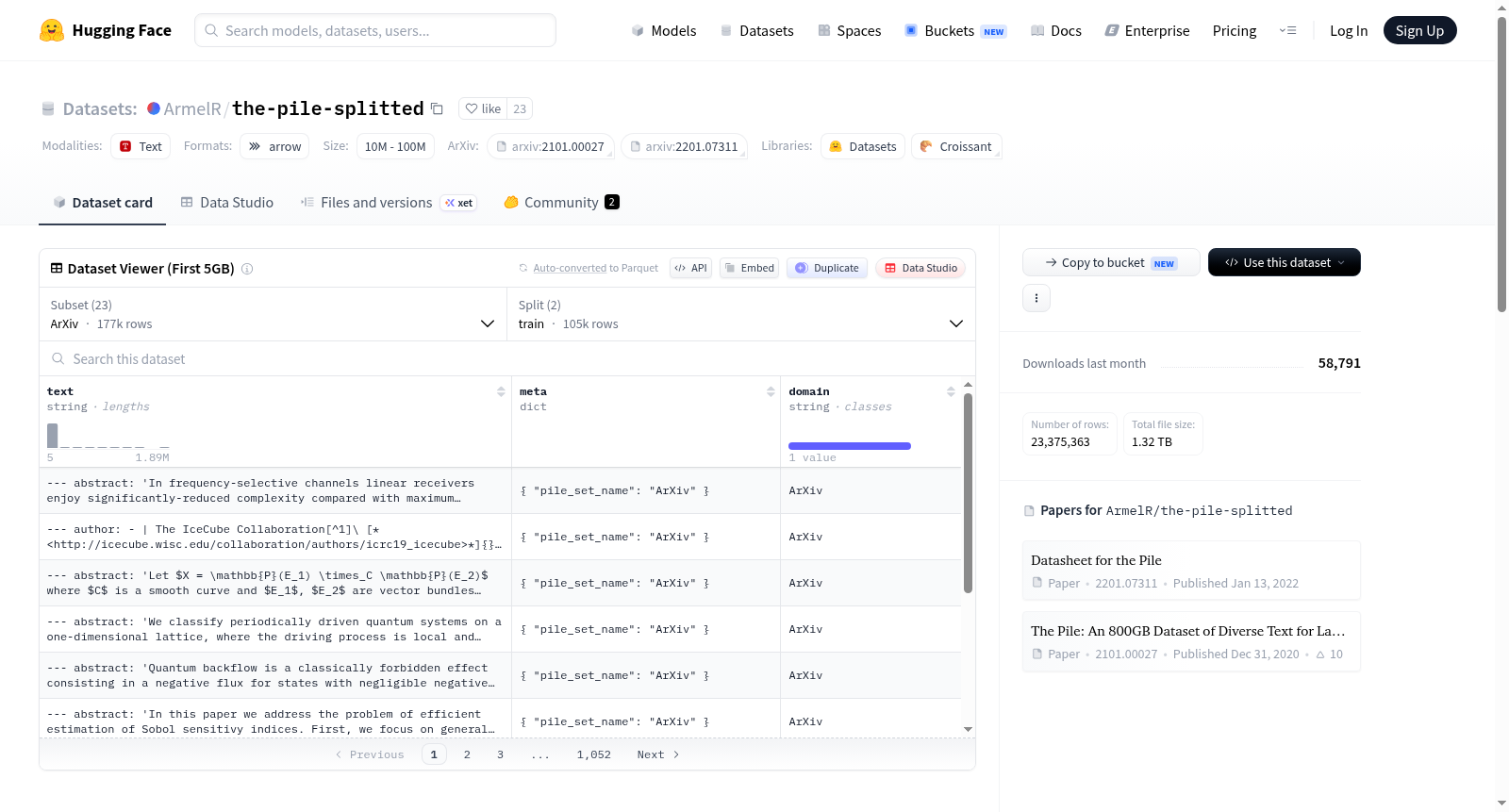Click the current page 1 button
1509x812 pixels.
tap(434, 754)
